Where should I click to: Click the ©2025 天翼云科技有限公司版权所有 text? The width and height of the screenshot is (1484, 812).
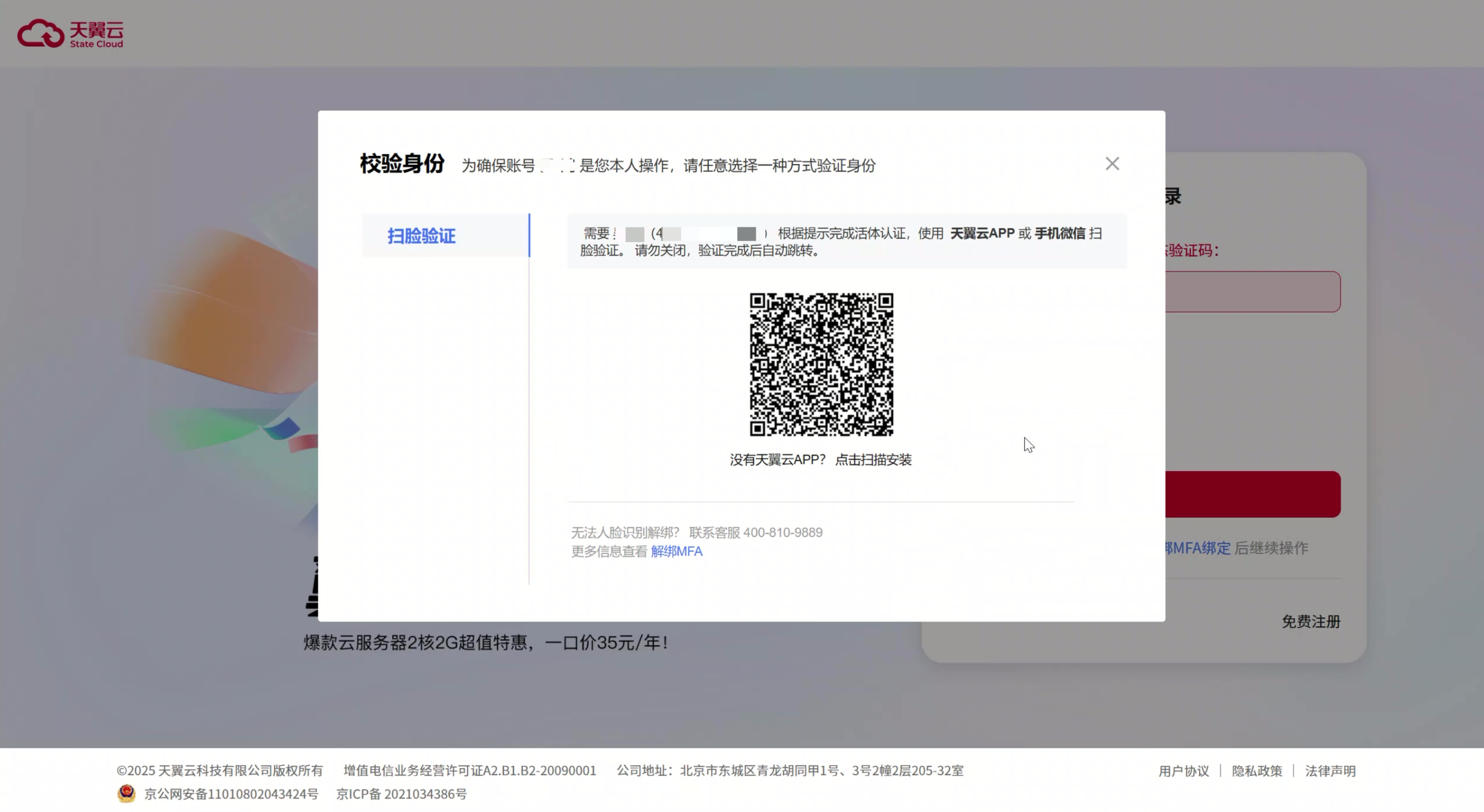tap(219, 770)
